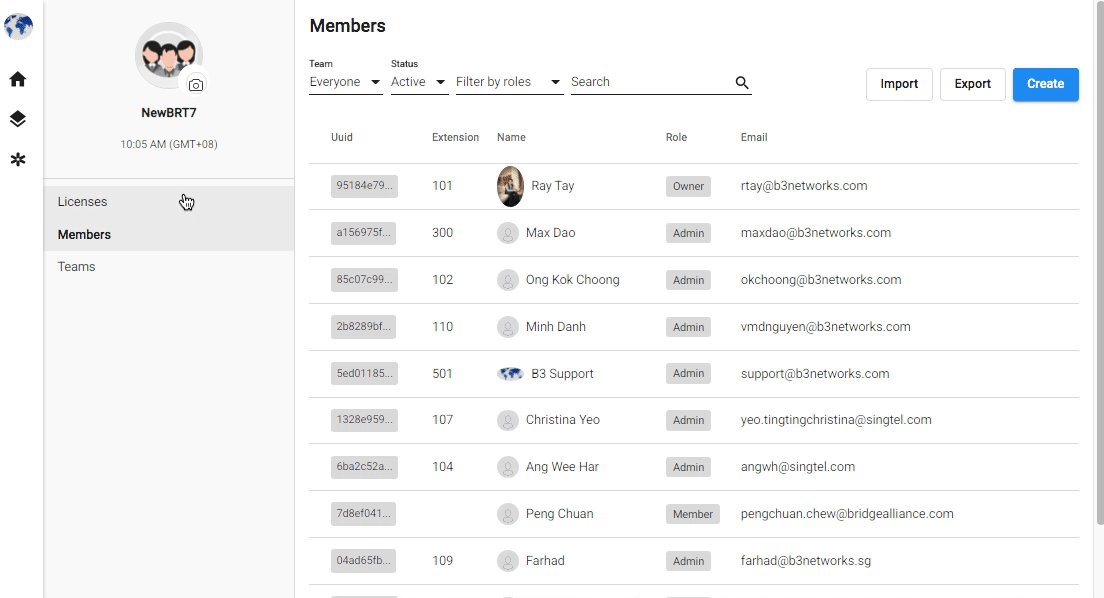This screenshot has width=1104, height=598.
Task: Click the Import button
Action: coord(899,84)
